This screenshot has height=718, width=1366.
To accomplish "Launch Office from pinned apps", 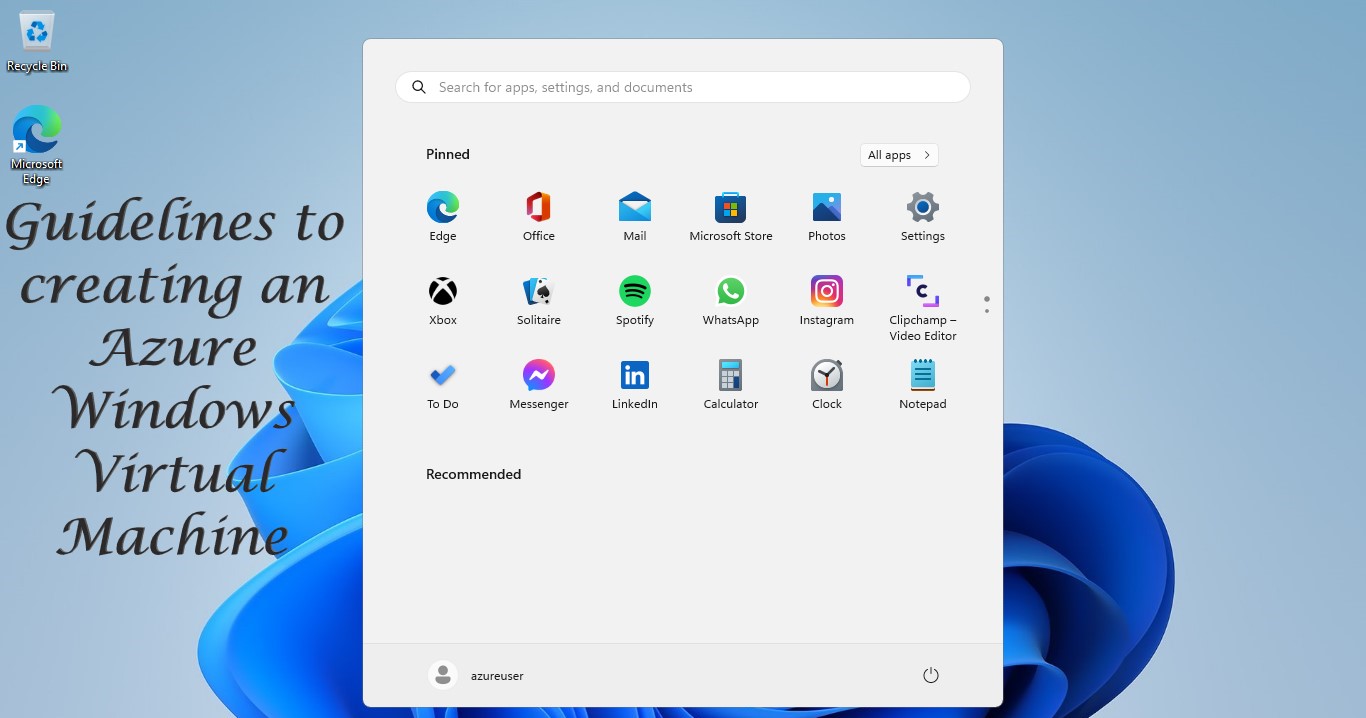I will [x=538, y=216].
